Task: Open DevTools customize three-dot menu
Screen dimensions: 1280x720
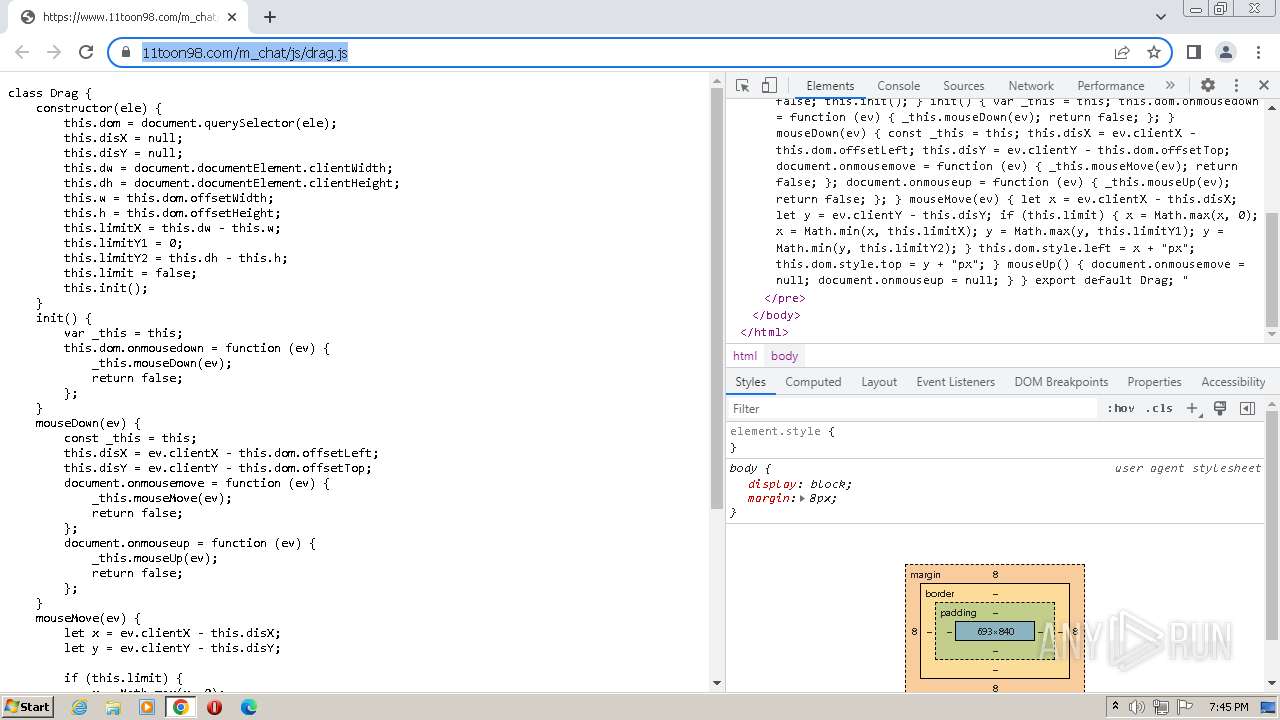Action: 1236,86
